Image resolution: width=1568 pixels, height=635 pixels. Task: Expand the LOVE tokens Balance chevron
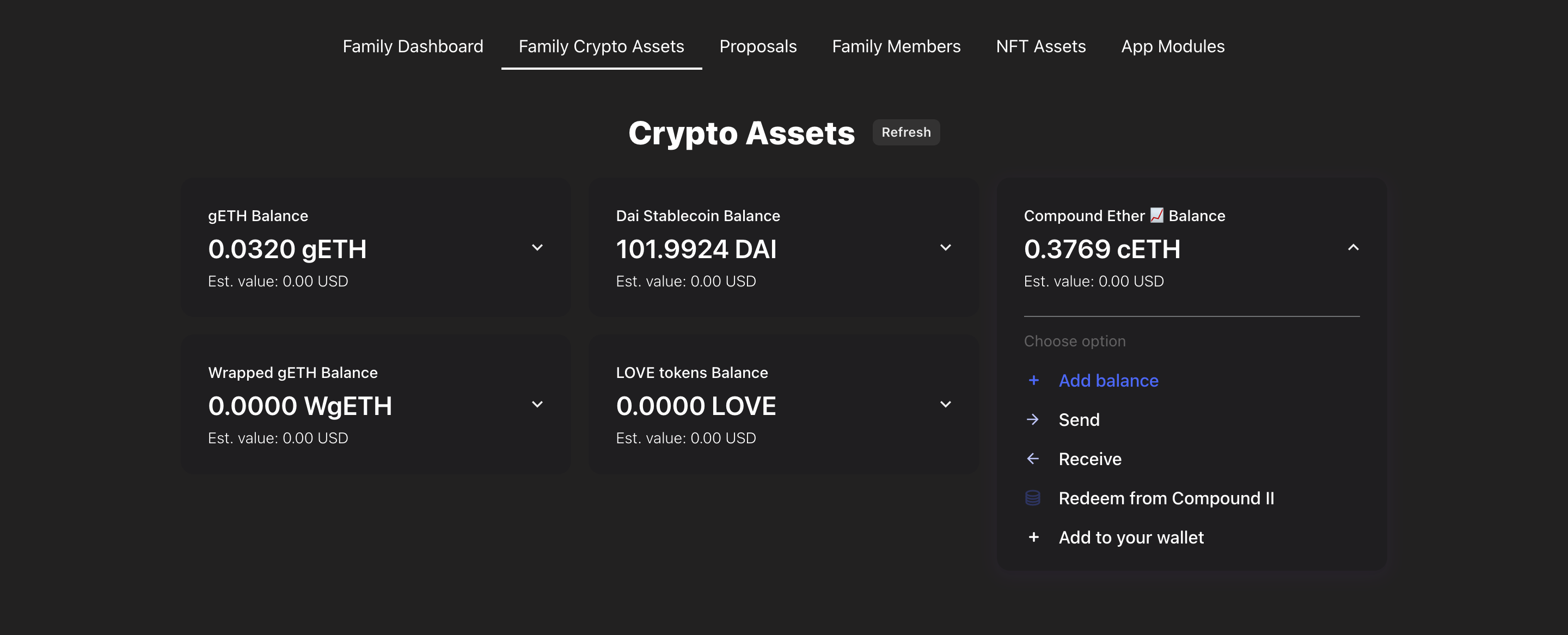tap(945, 404)
